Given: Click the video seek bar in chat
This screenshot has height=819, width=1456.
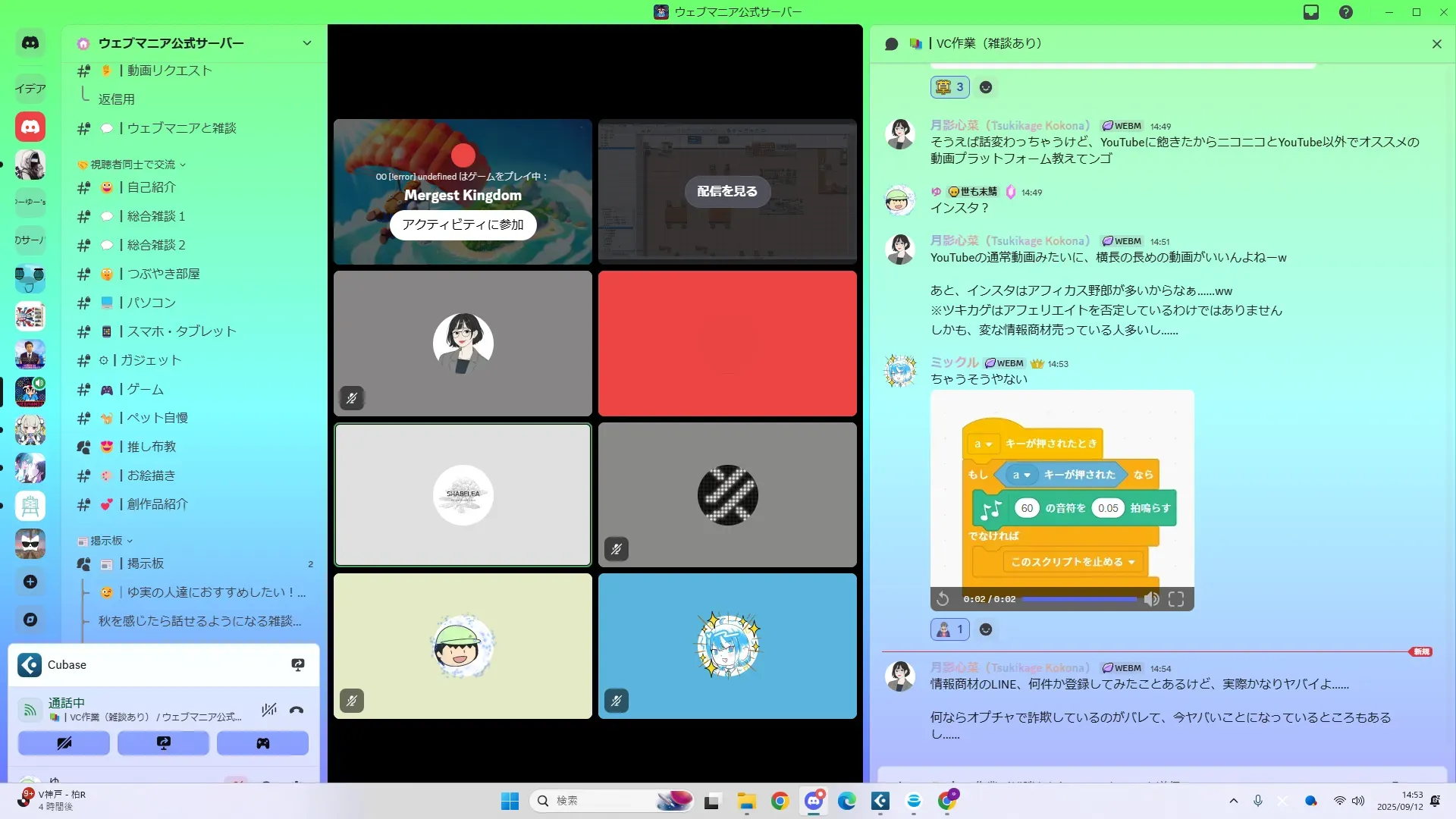Looking at the screenshot, I should 1079,599.
